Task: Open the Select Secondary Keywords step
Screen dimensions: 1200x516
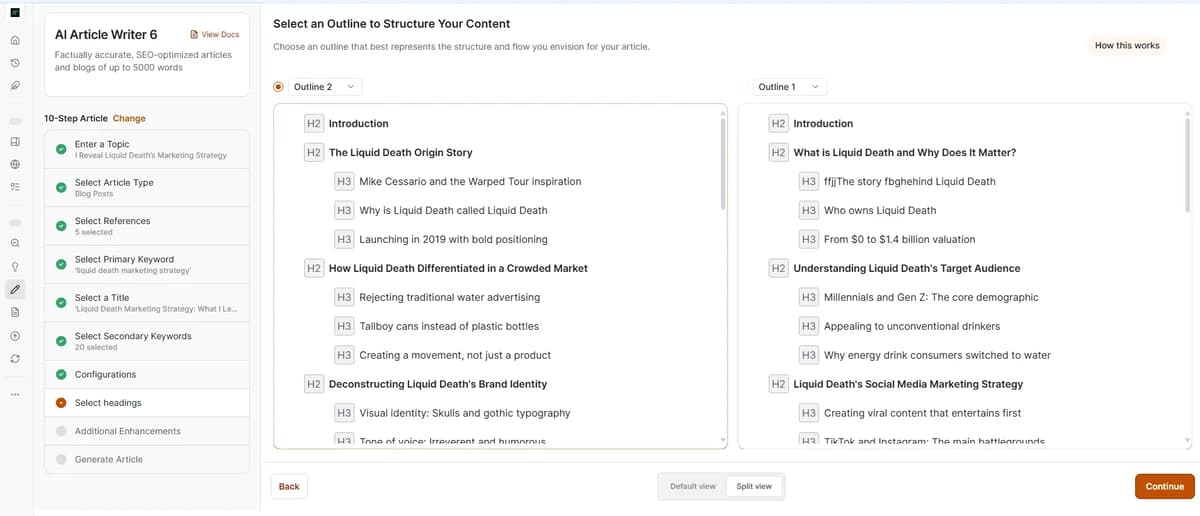Action: pyautogui.click(x=147, y=341)
